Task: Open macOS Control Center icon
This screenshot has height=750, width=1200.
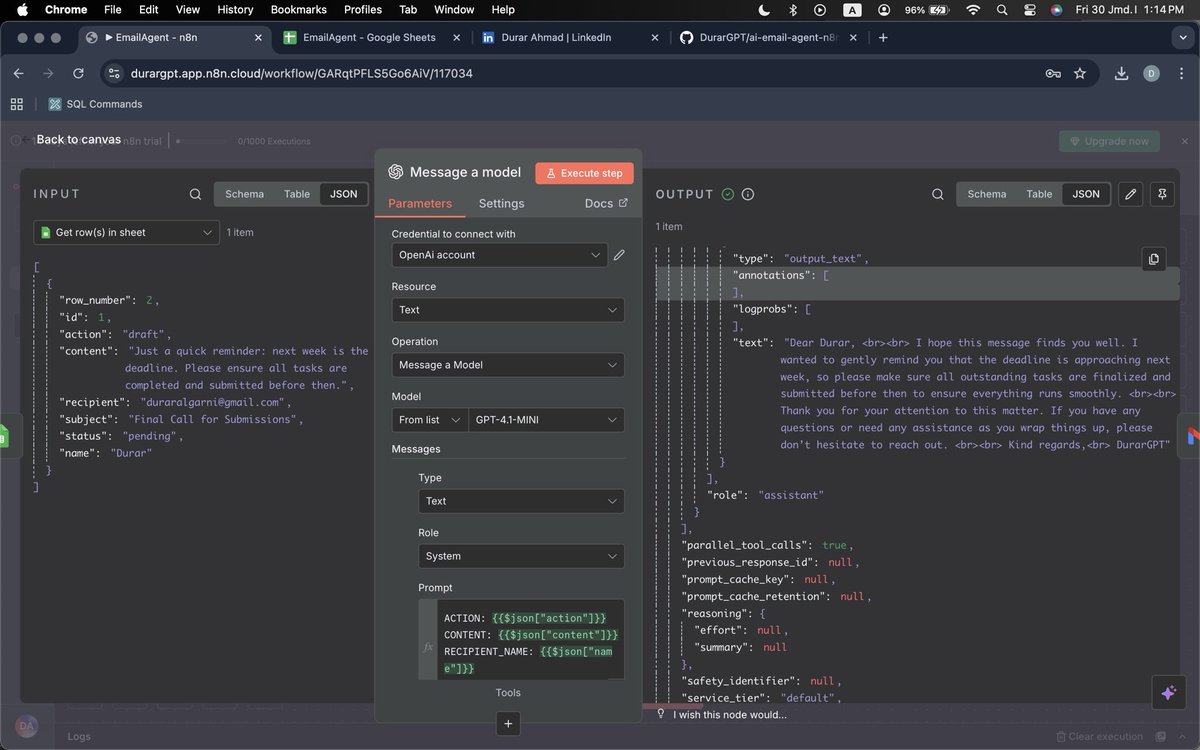Action: pos(1030,9)
